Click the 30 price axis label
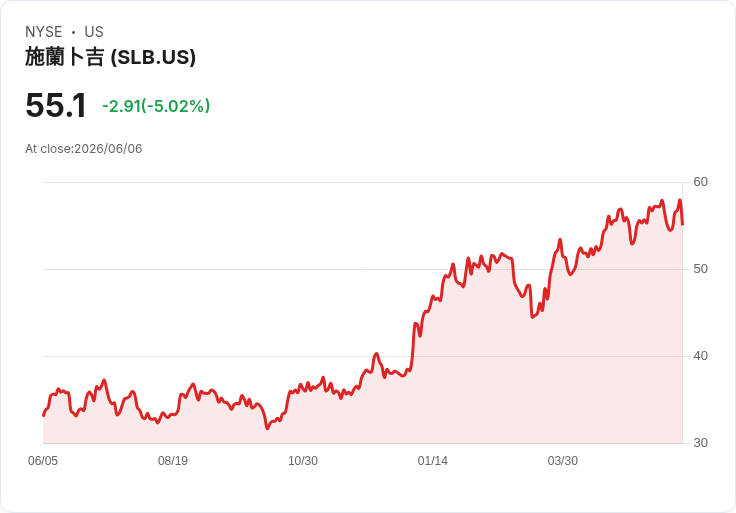Screen dimensions: 736x513 [700, 443]
